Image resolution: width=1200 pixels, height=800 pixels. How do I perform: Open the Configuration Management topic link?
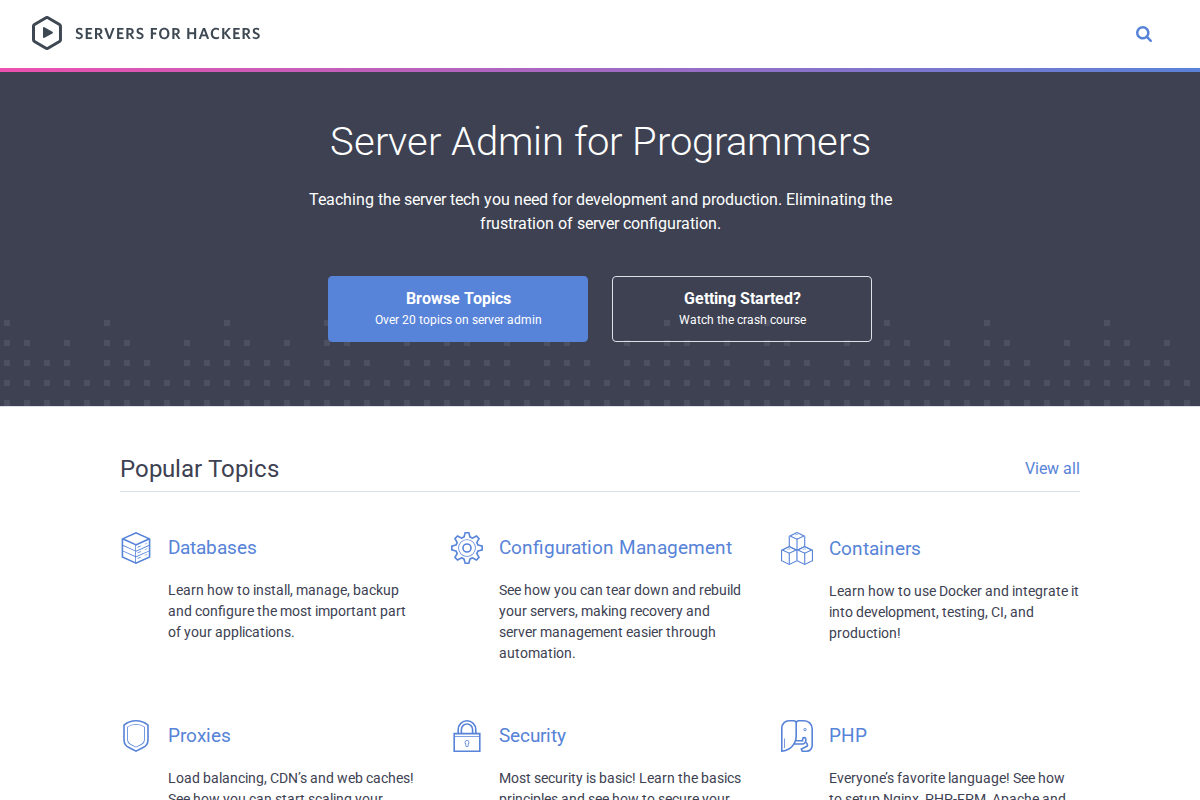(x=615, y=547)
